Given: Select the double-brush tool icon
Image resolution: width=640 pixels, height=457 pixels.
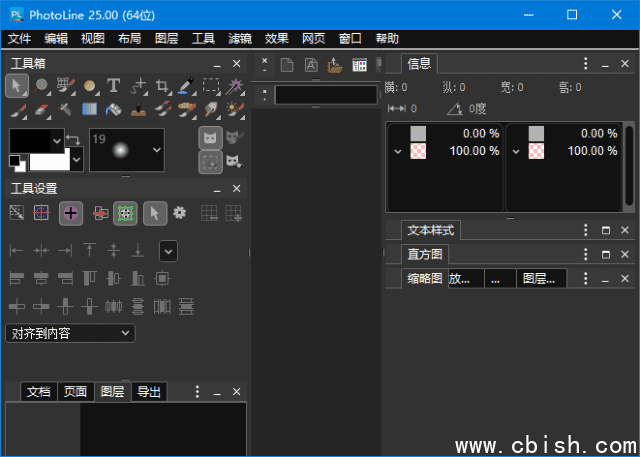Looking at the screenshot, I should (x=162, y=109).
